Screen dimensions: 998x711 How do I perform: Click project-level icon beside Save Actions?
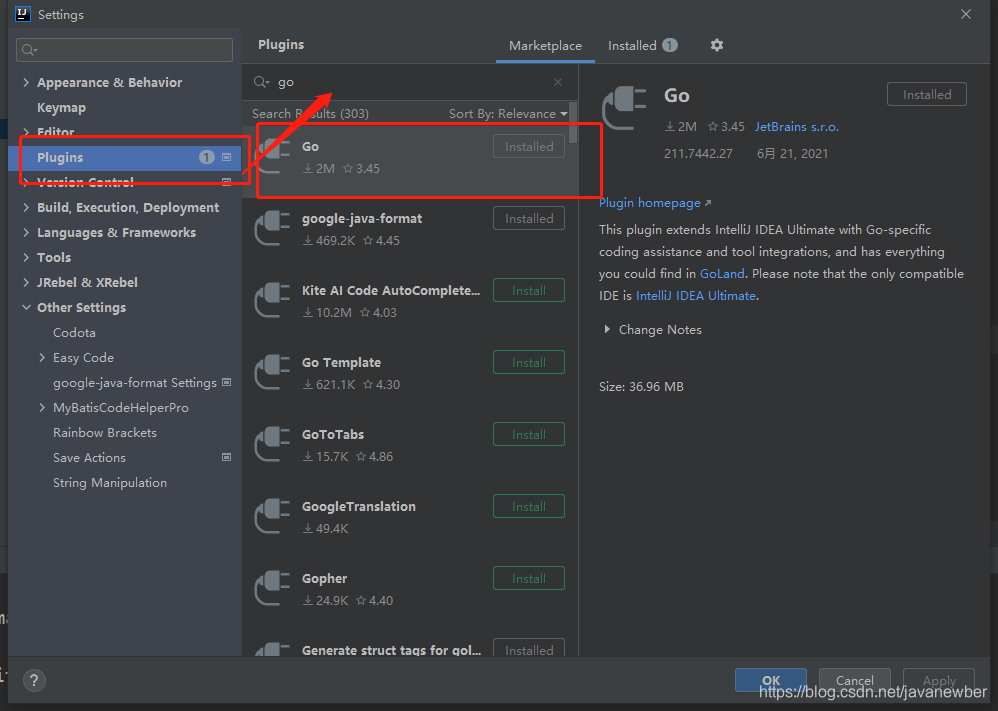click(x=227, y=457)
